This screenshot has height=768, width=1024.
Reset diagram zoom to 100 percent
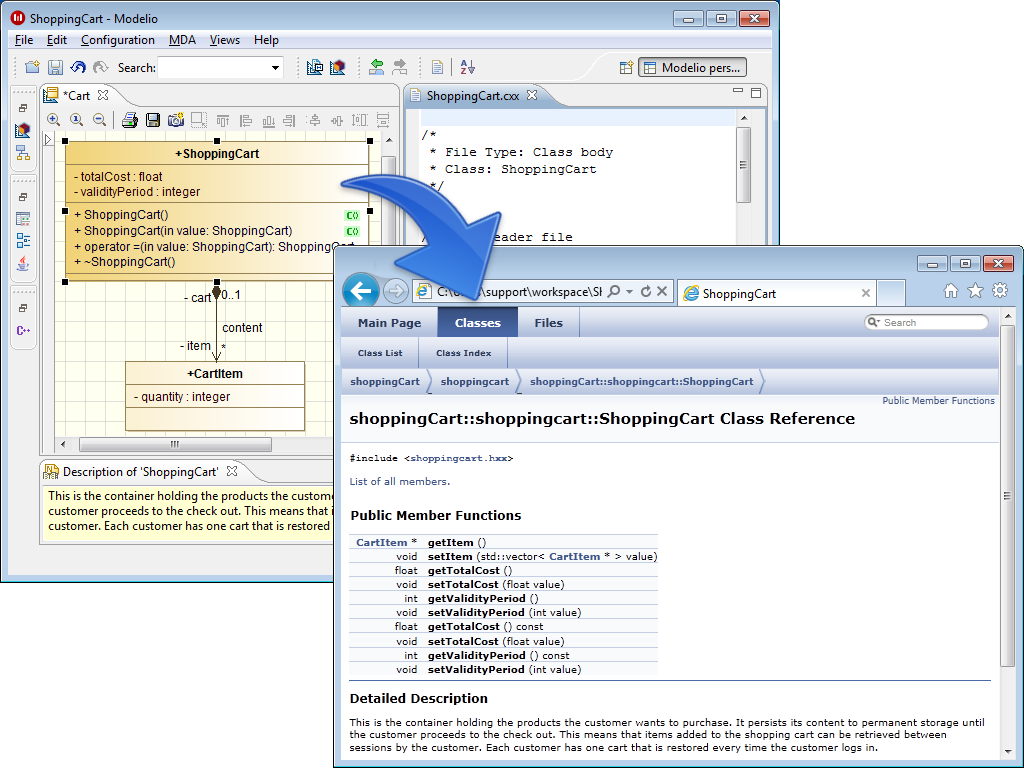pos(76,120)
